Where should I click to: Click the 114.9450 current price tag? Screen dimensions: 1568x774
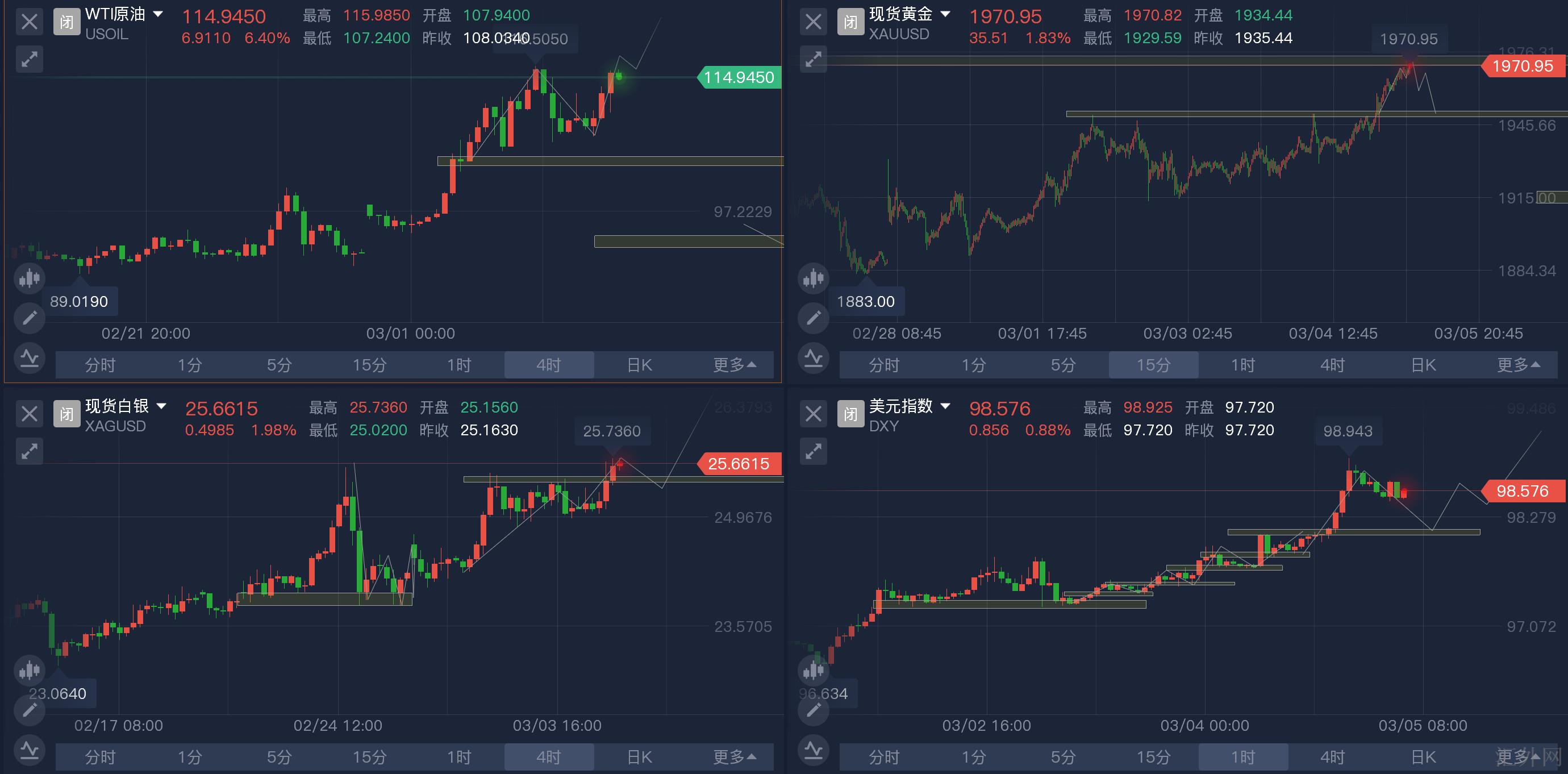pos(739,77)
